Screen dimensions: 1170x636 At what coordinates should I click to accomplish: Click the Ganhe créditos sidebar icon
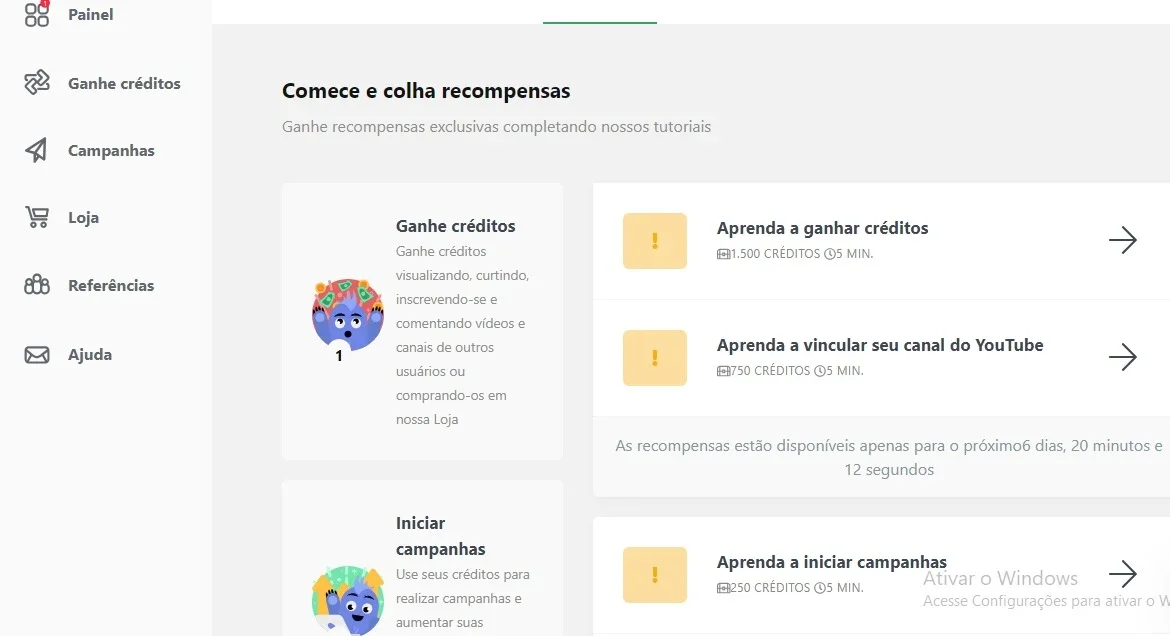[37, 82]
